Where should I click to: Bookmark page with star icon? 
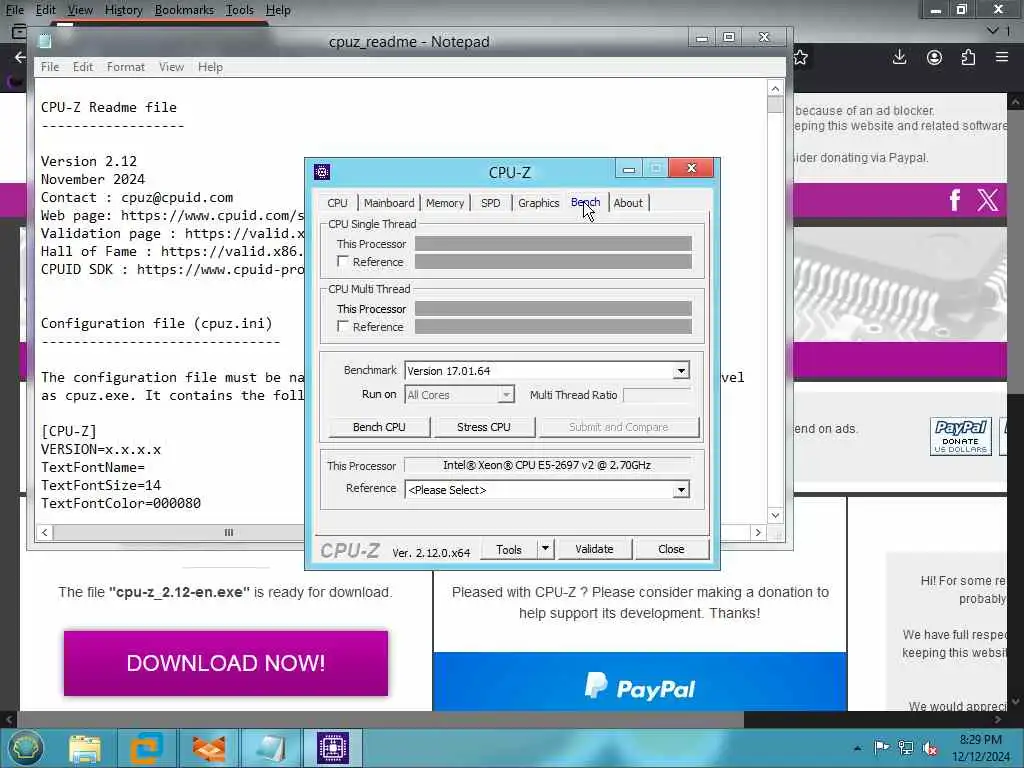click(801, 57)
